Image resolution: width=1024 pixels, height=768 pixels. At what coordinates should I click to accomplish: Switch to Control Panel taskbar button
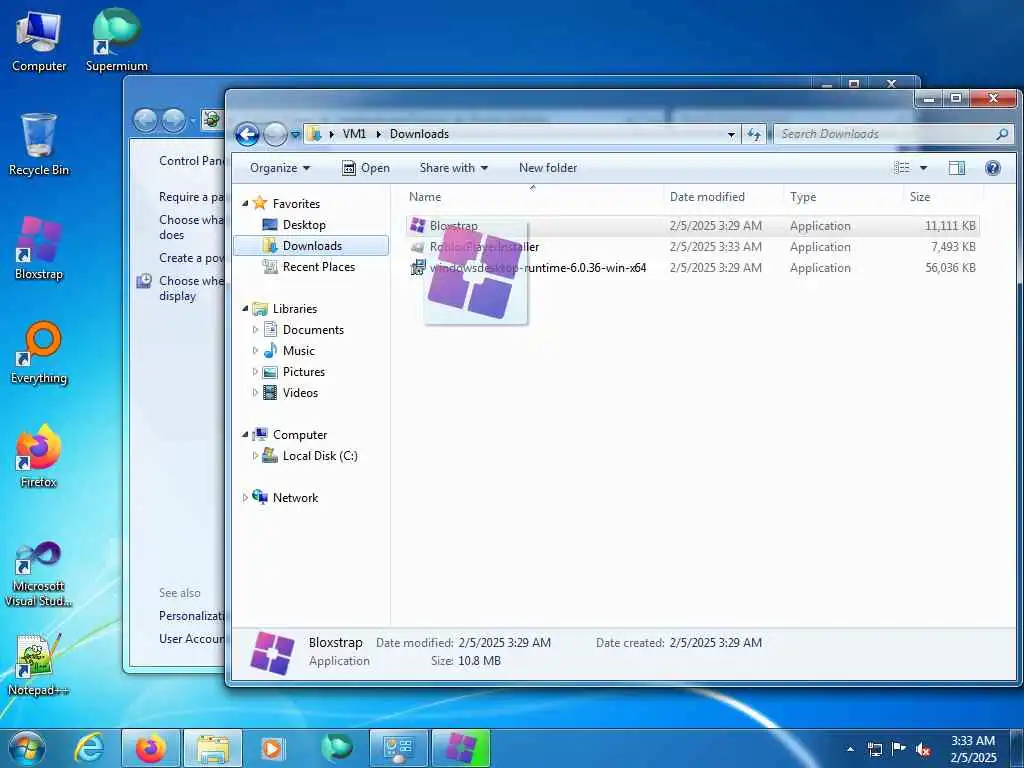(398, 748)
